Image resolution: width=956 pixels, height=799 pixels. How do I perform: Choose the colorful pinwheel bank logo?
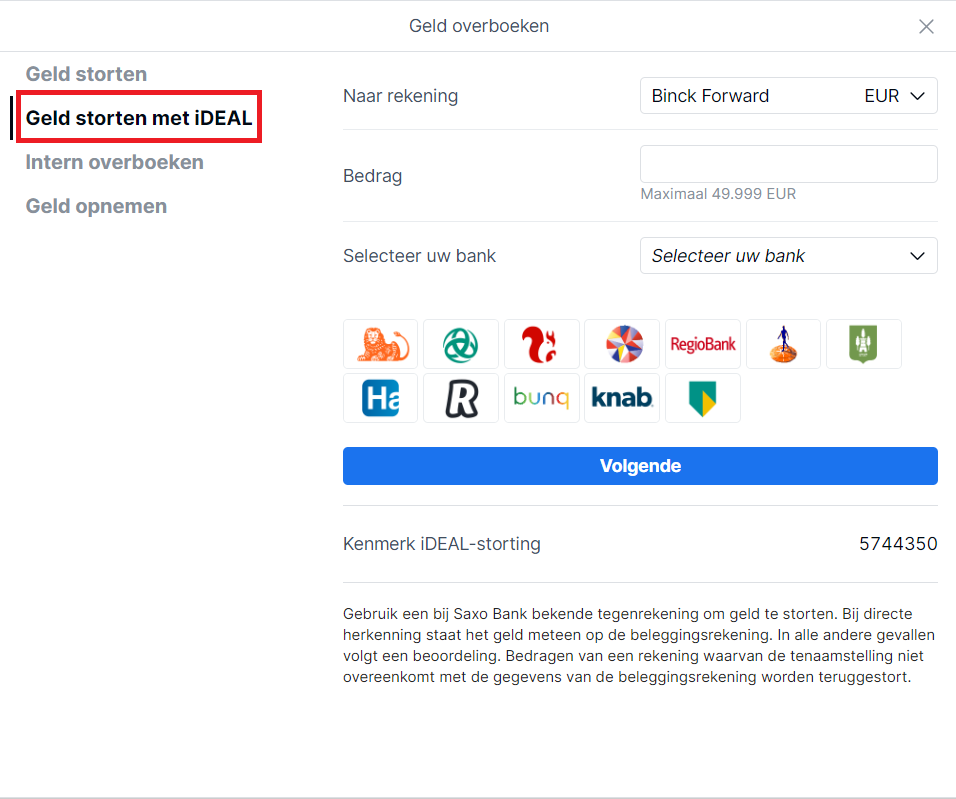622,344
